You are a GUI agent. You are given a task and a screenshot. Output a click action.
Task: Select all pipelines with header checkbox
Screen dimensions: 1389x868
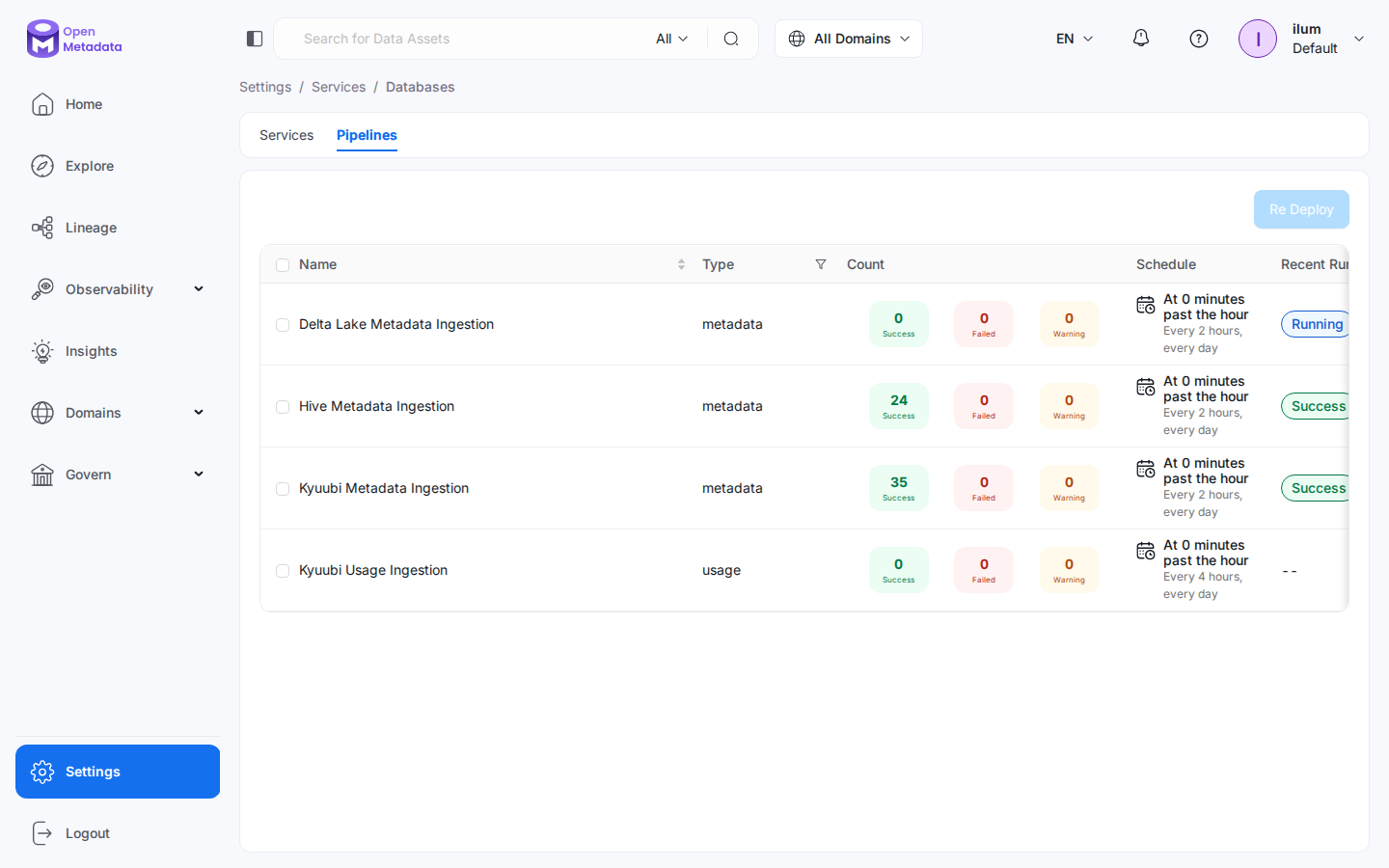coord(283,265)
